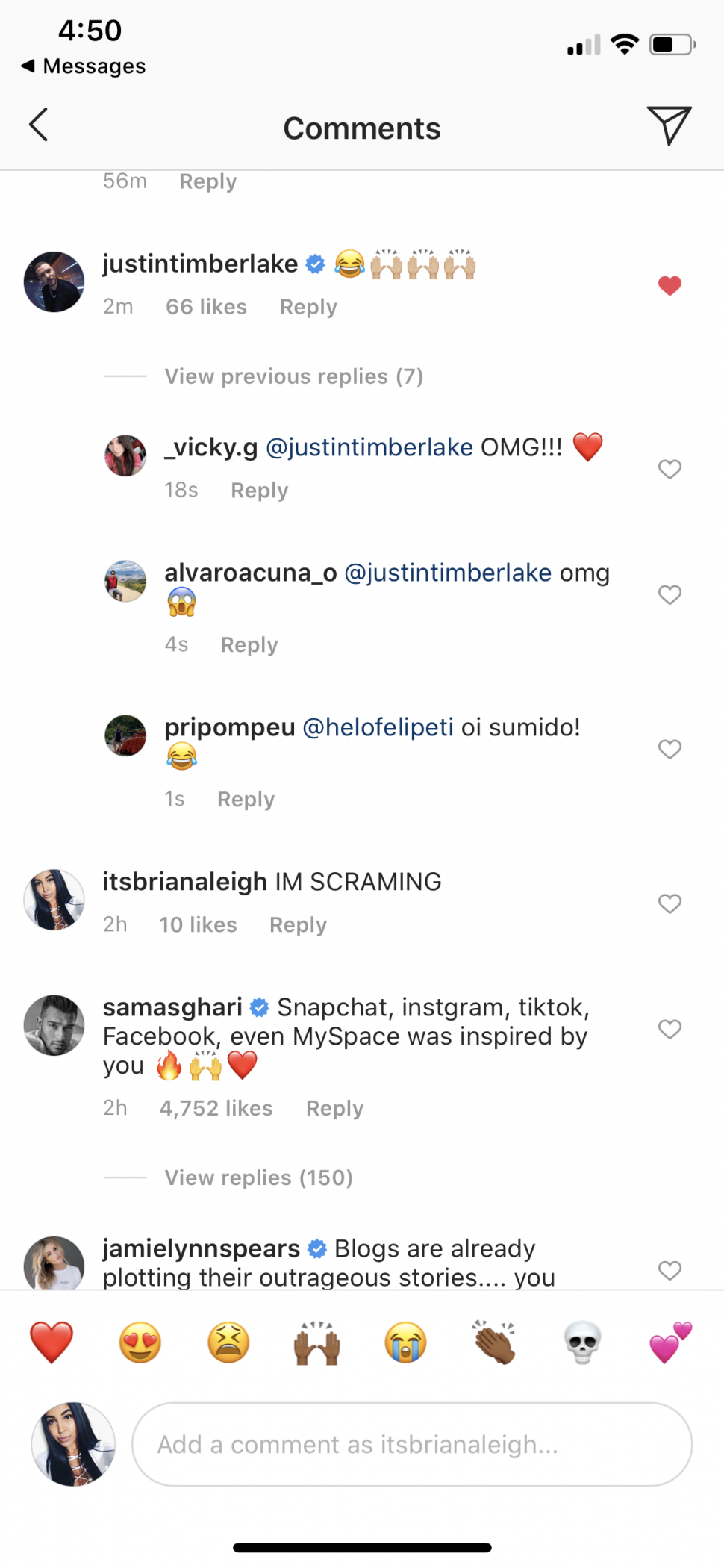Image resolution: width=724 pixels, height=1568 pixels.
Task: Insert the red heart quick emoji
Action: coord(52,1342)
